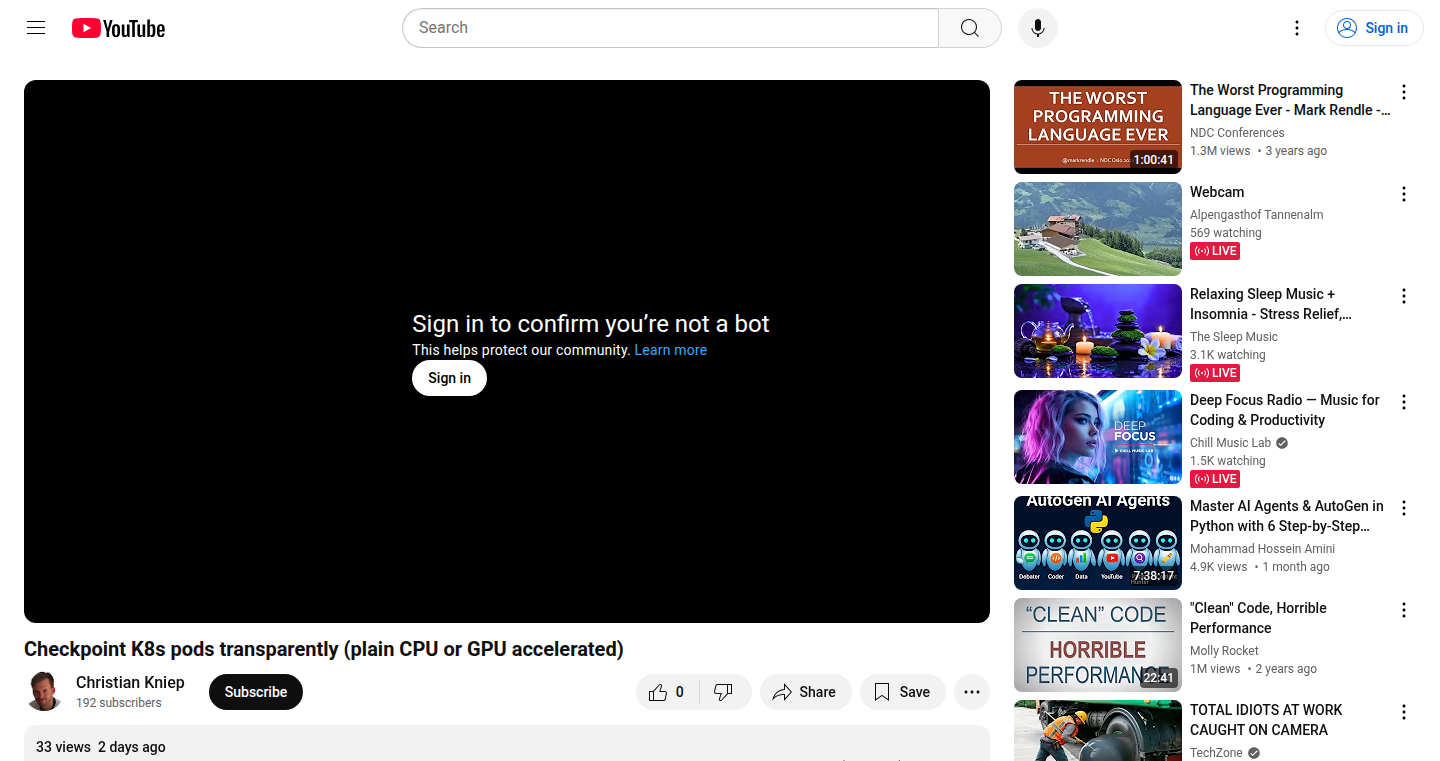Open the Learn more link
This screenshot has width=1440, height=761.
click(x=671, y=350)
